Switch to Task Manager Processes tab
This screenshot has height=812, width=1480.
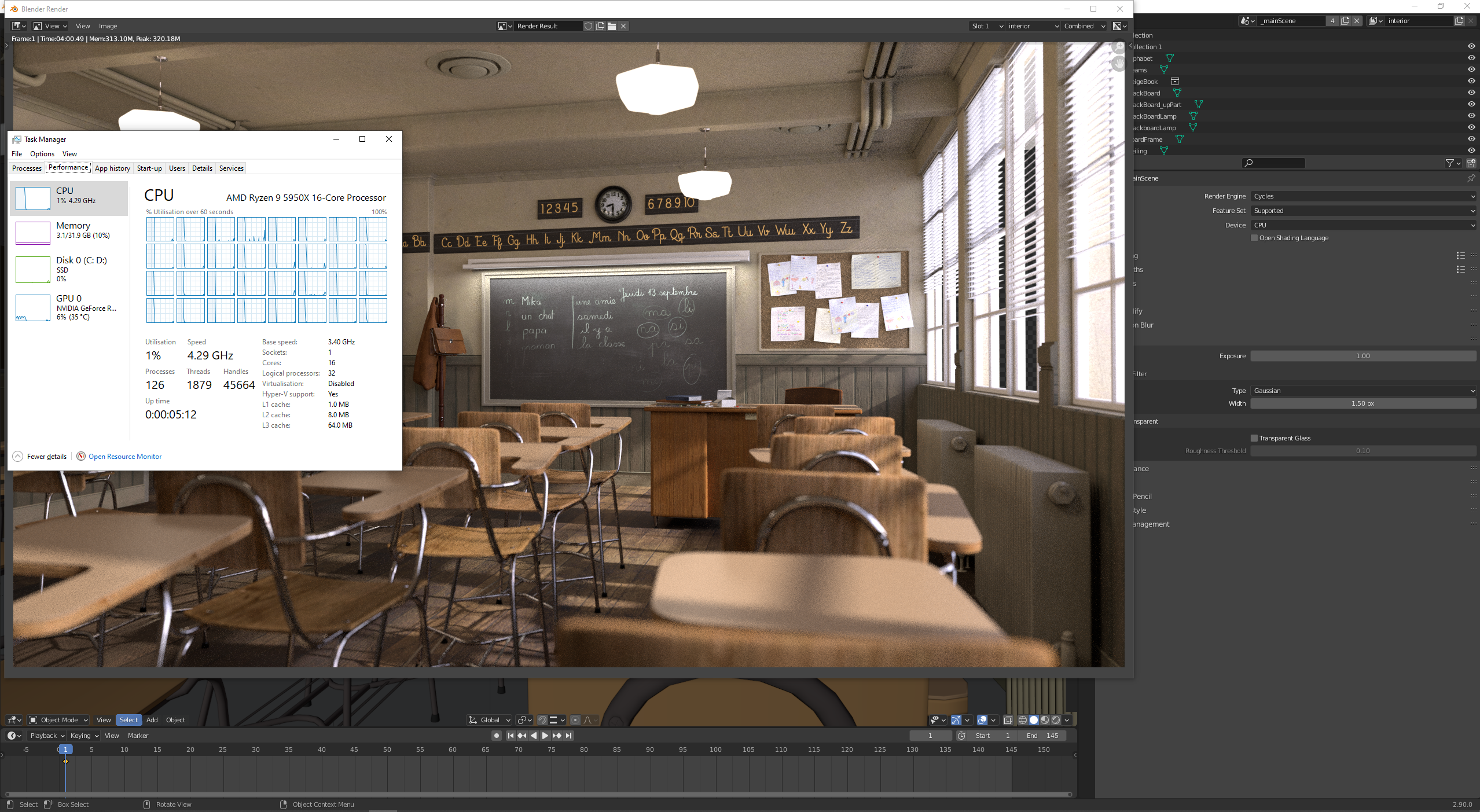pos(27,168)
